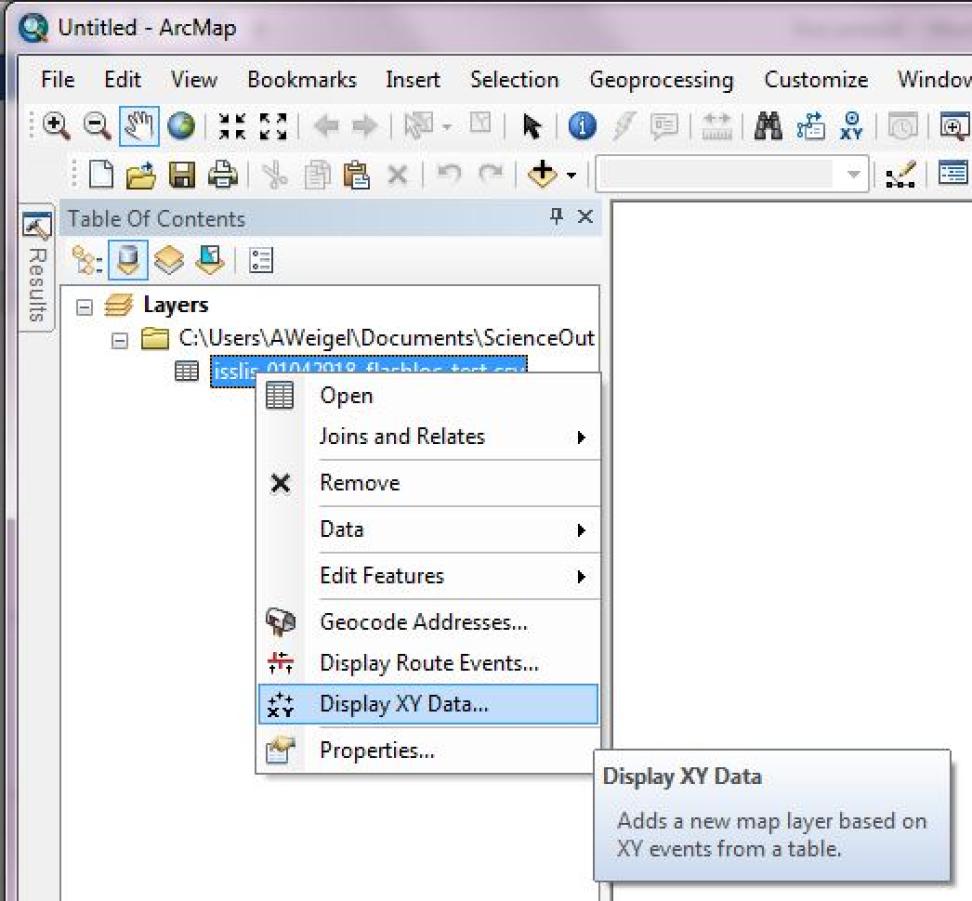The height and width of the screenshot is (901, 972).
Task: Switch to List By Source view
Action: [128, 260]
